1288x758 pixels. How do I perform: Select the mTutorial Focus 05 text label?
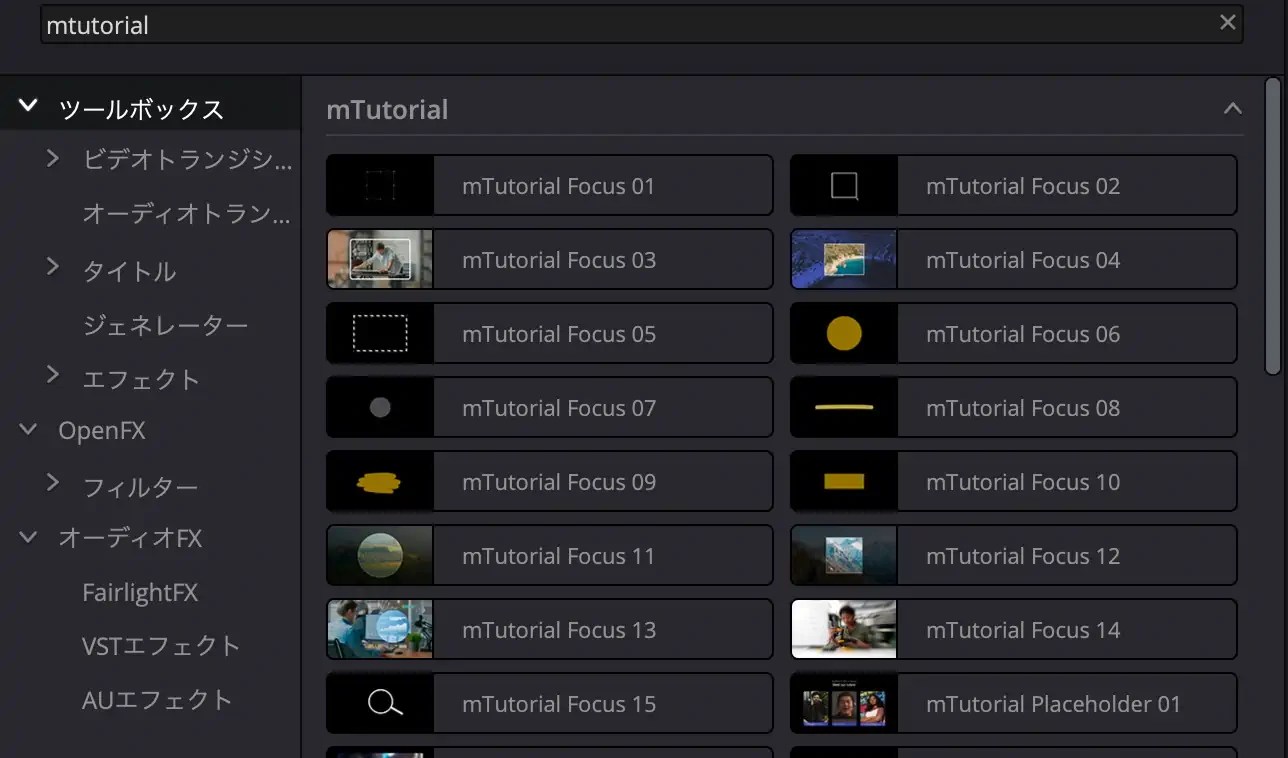[559, 334]
